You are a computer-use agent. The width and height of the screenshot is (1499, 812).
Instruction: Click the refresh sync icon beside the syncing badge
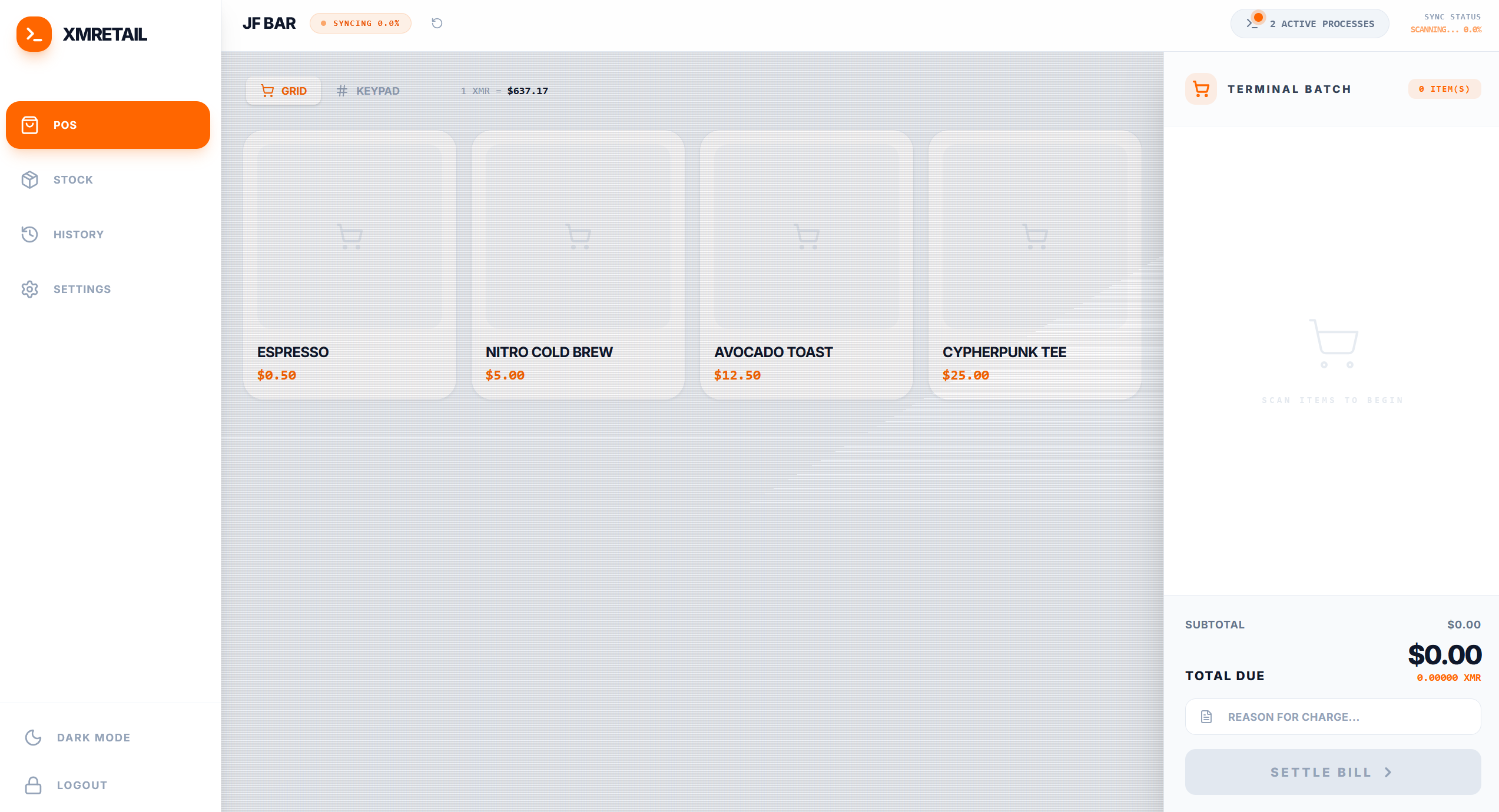437,24
